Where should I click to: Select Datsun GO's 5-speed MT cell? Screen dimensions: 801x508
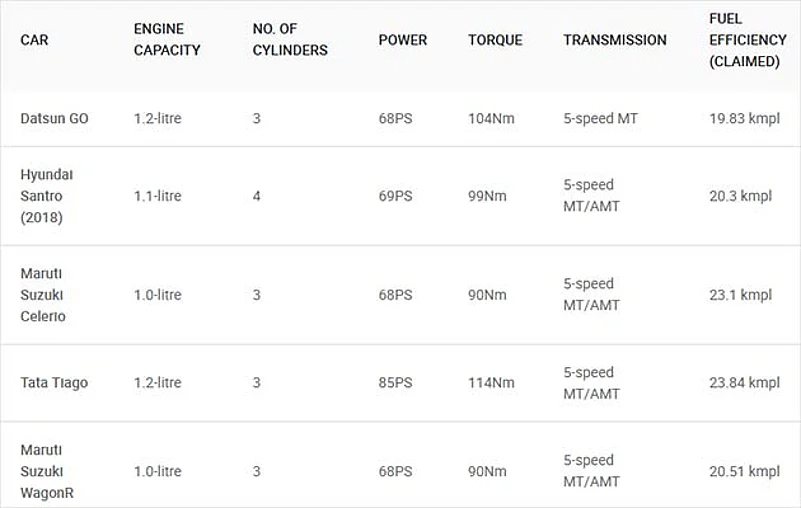click(x=600, y=118)
